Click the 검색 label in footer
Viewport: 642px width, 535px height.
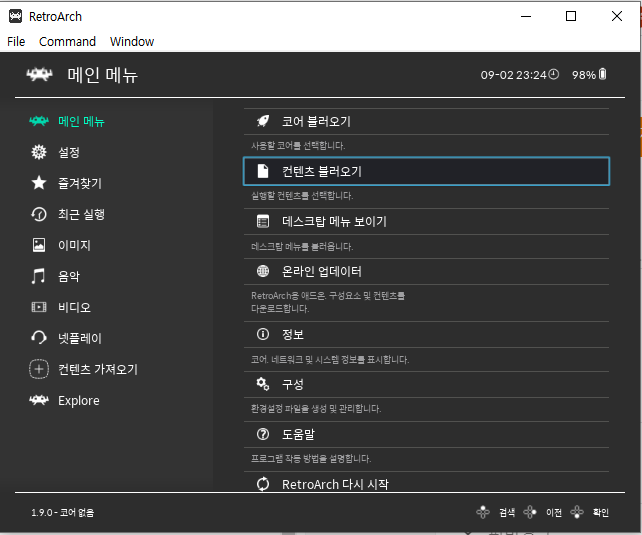tap(507, 512)
